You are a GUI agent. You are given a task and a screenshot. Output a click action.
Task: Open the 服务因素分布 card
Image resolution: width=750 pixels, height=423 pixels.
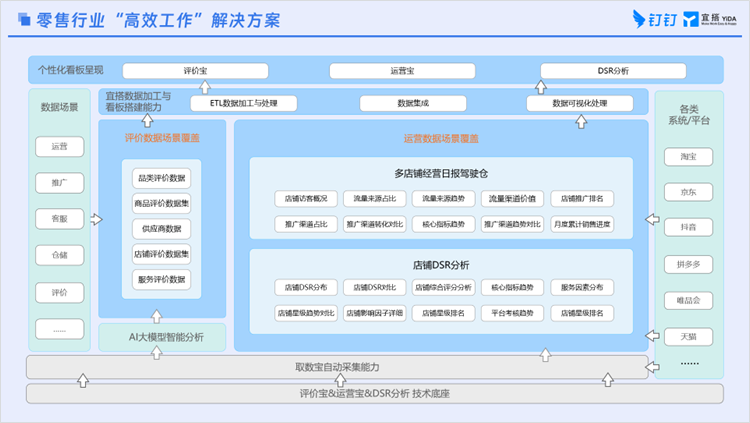click(582, 288)
